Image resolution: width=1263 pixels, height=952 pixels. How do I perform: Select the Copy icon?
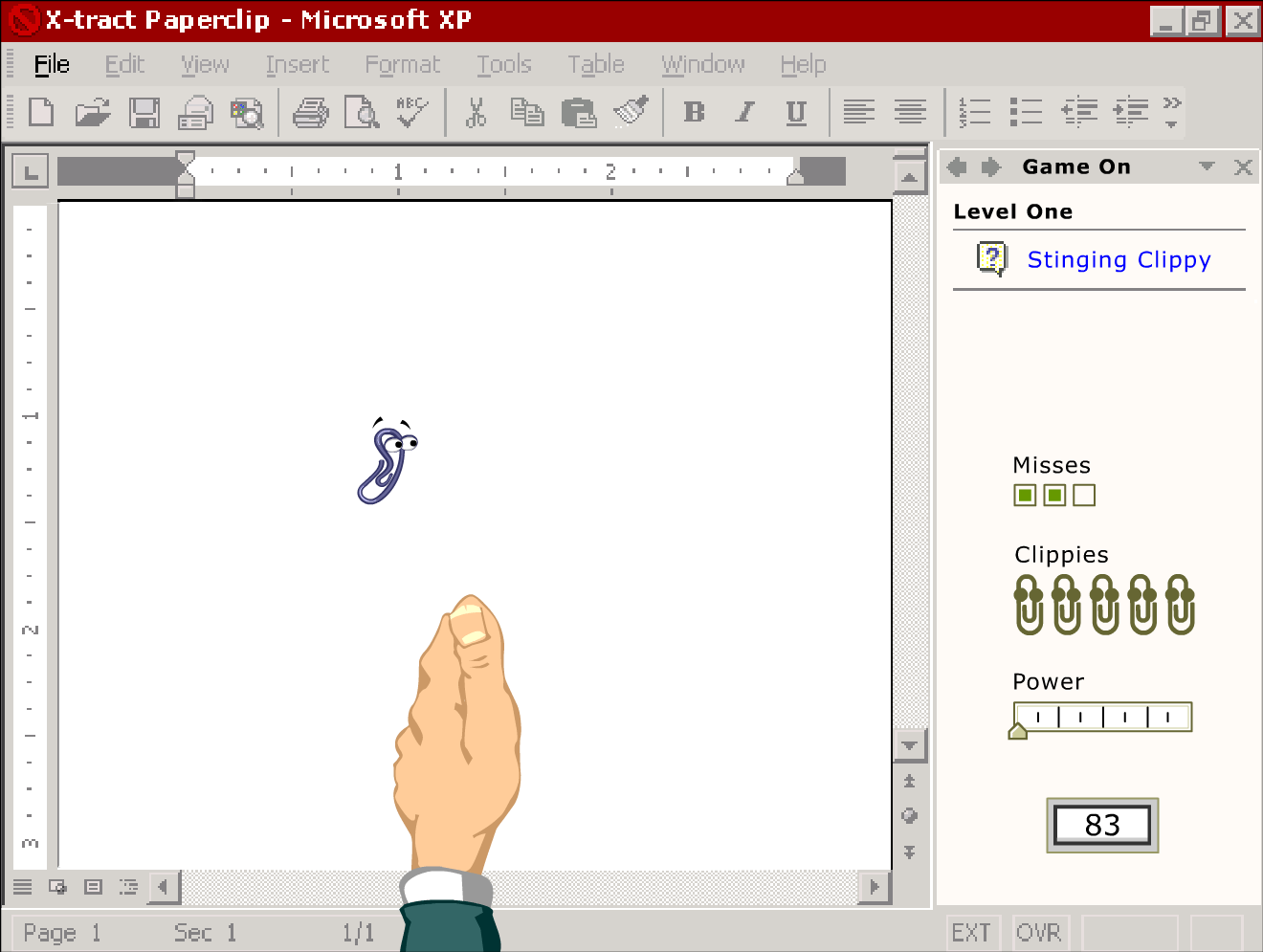pyautogui.click(x=527, y=112)
